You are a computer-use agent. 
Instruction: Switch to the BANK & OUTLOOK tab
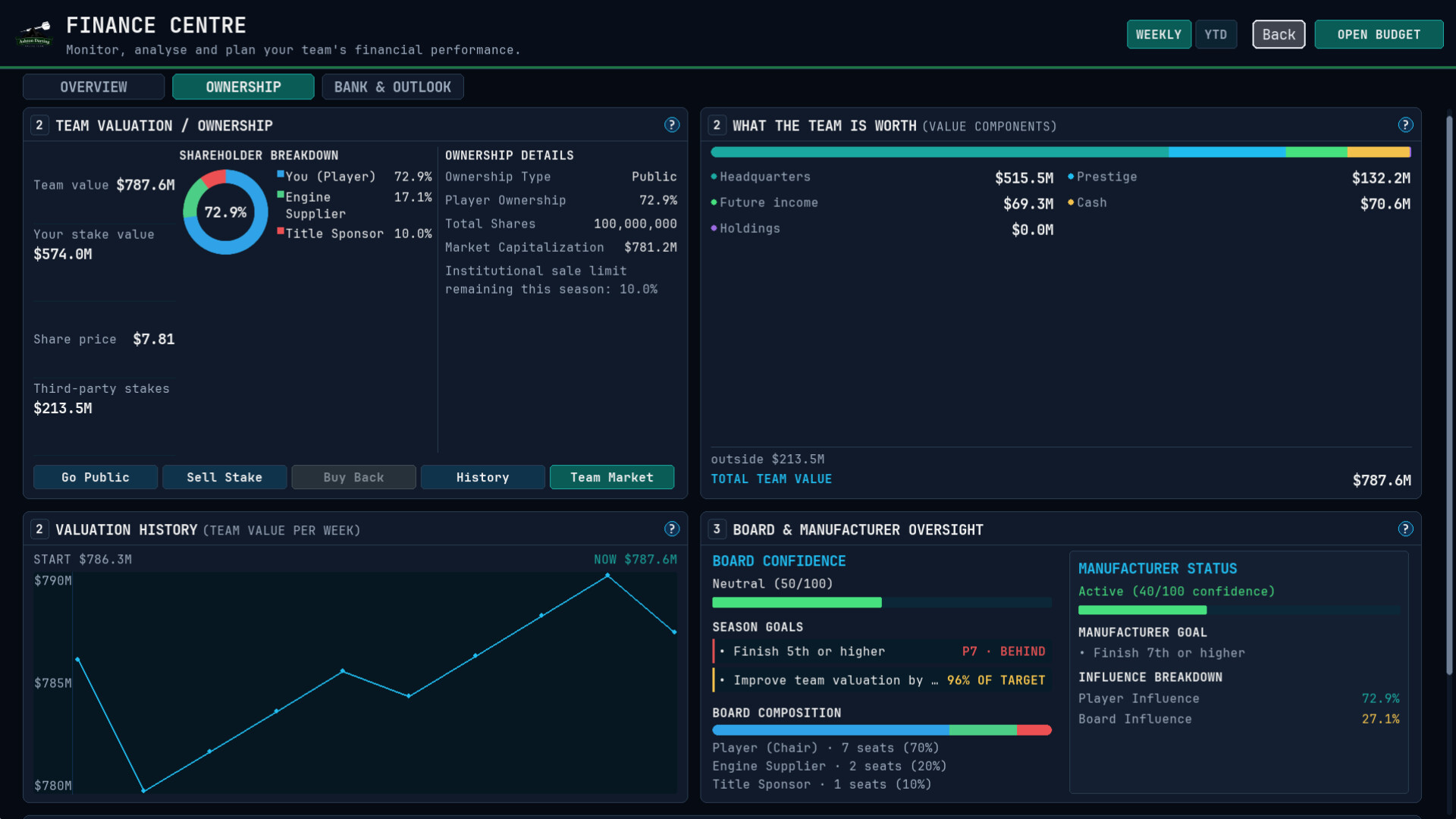tap(393, 87)
